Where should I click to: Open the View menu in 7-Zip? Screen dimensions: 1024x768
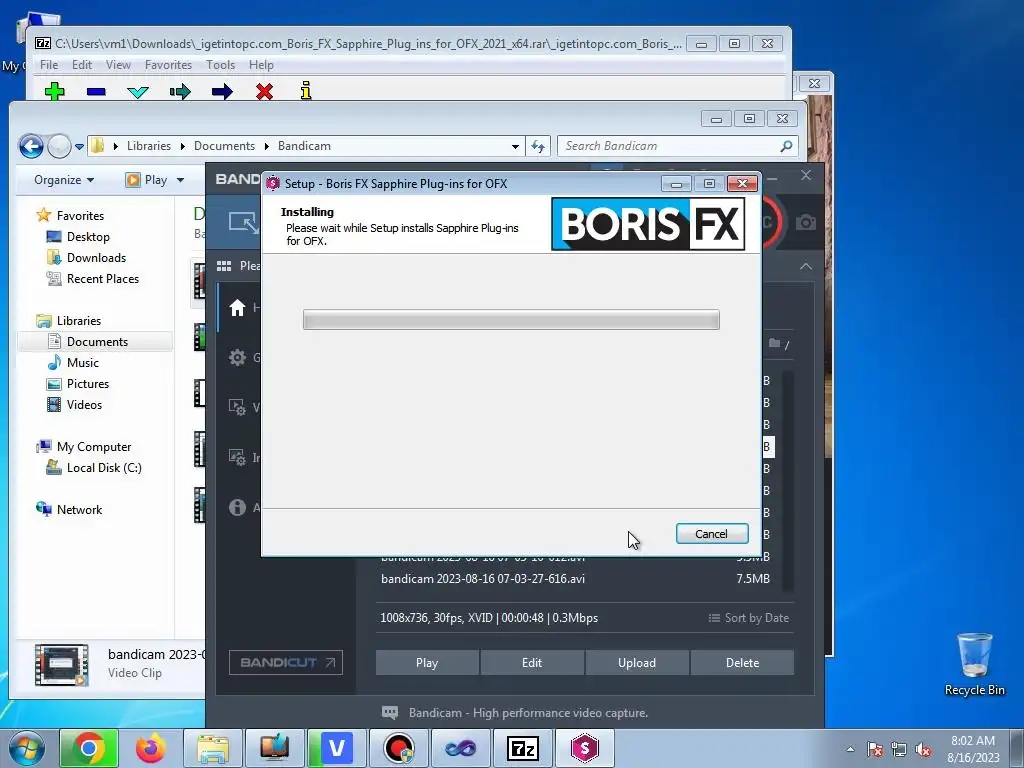[118, 65]
